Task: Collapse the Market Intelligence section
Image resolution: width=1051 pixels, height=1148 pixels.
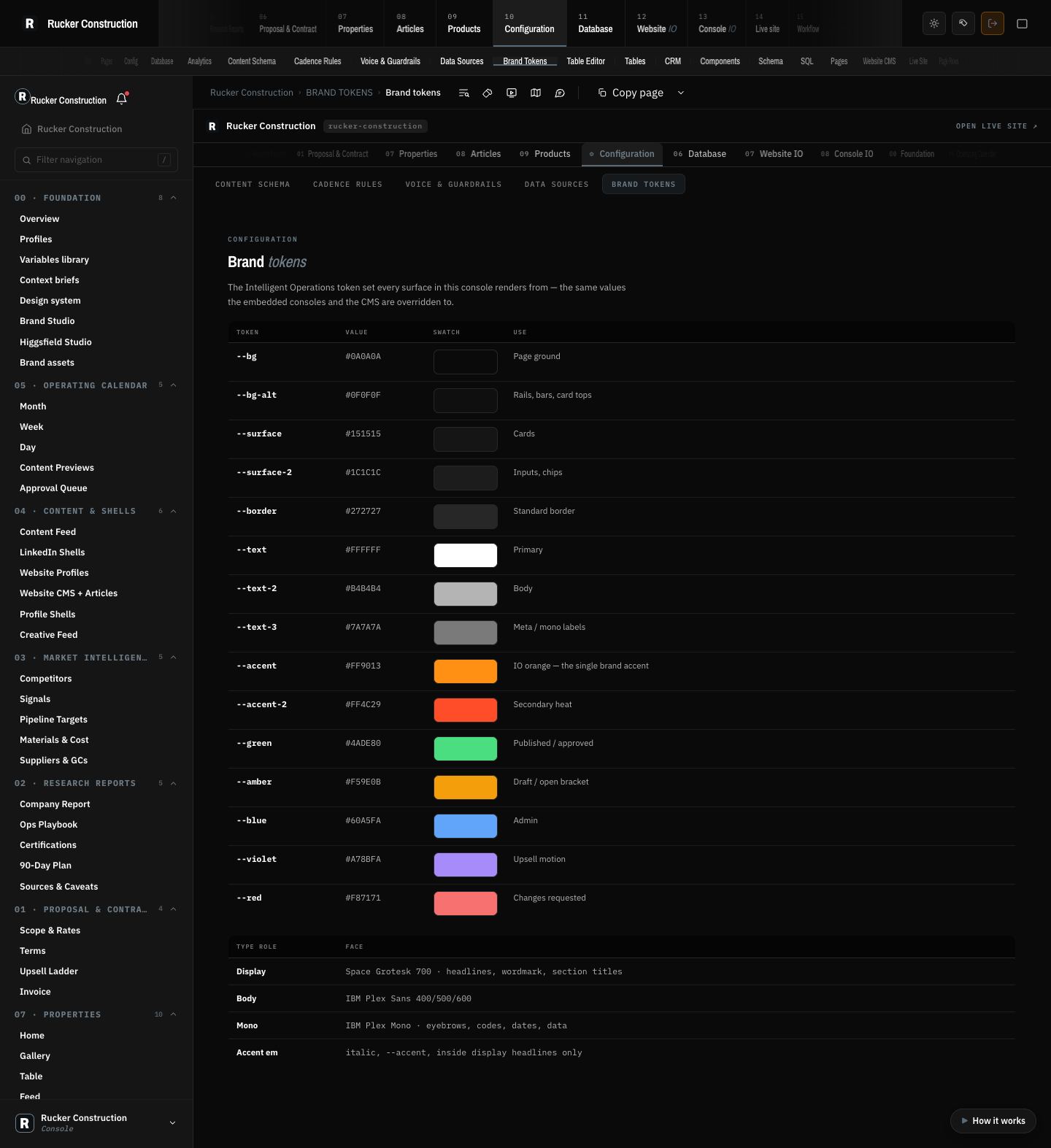Action: (174, 658)
